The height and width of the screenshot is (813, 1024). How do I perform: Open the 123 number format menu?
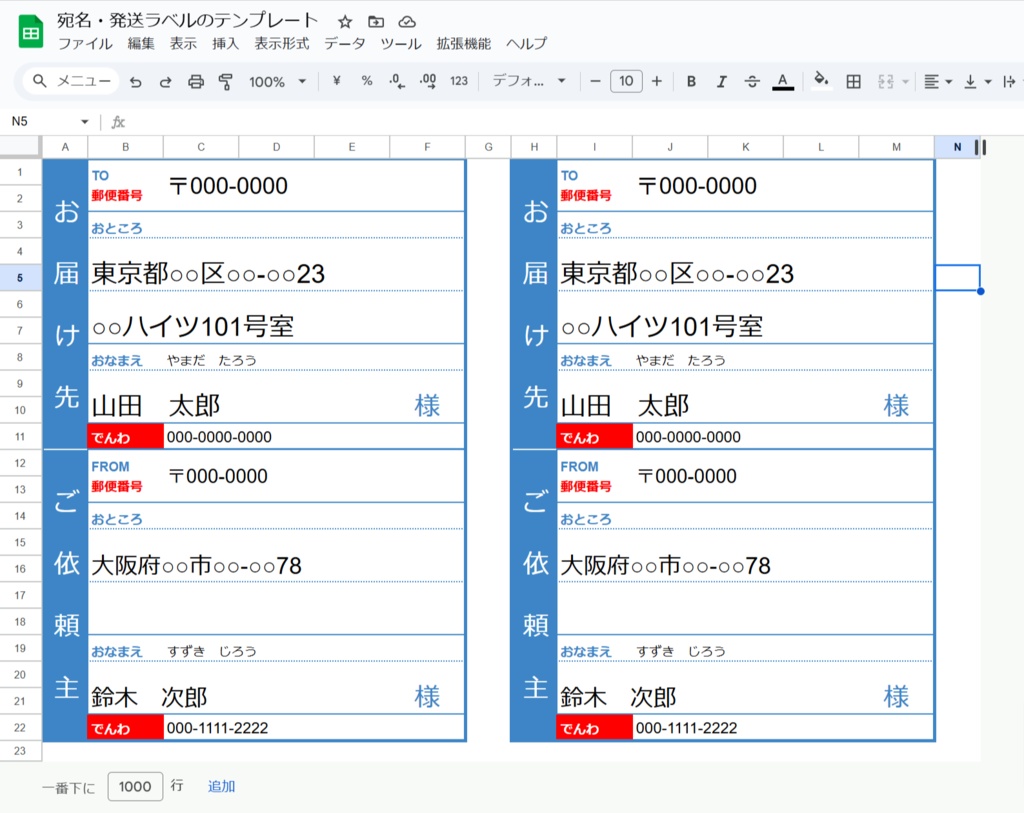click(459, 81)
